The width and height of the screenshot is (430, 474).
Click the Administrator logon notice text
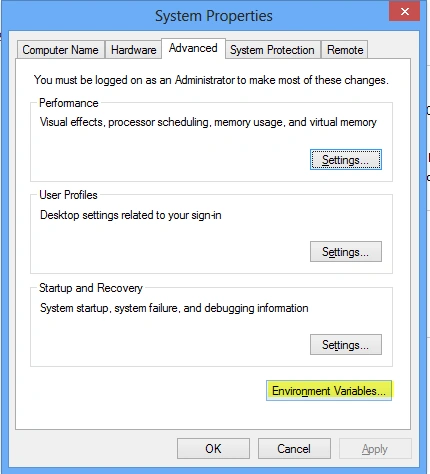click(x=211, y=80)
